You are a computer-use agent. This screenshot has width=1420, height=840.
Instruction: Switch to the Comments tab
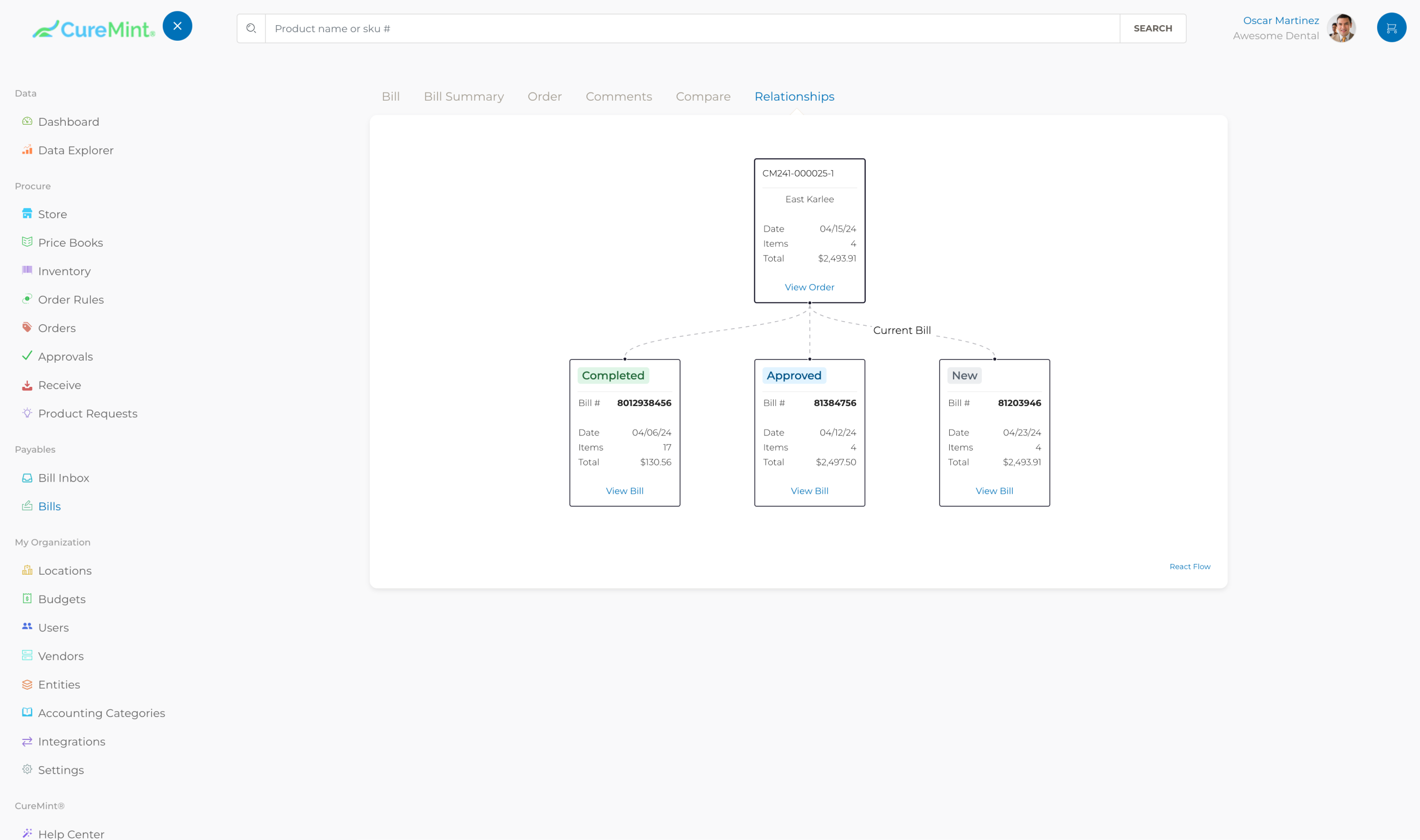pos(619,96)
